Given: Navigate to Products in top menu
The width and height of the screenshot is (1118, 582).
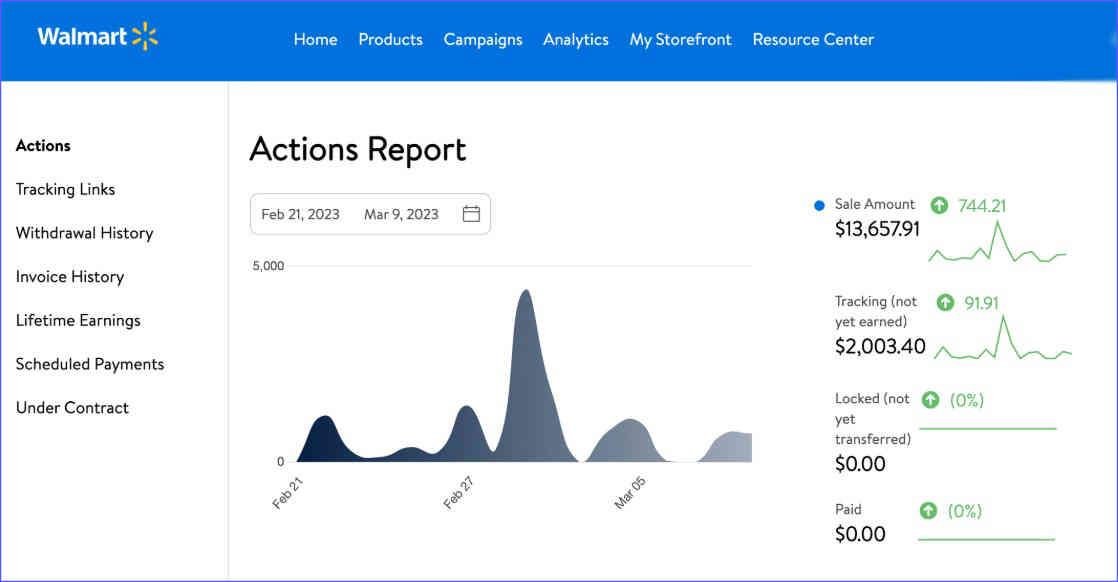Looking at the screenshot, I should coord(390,39).
